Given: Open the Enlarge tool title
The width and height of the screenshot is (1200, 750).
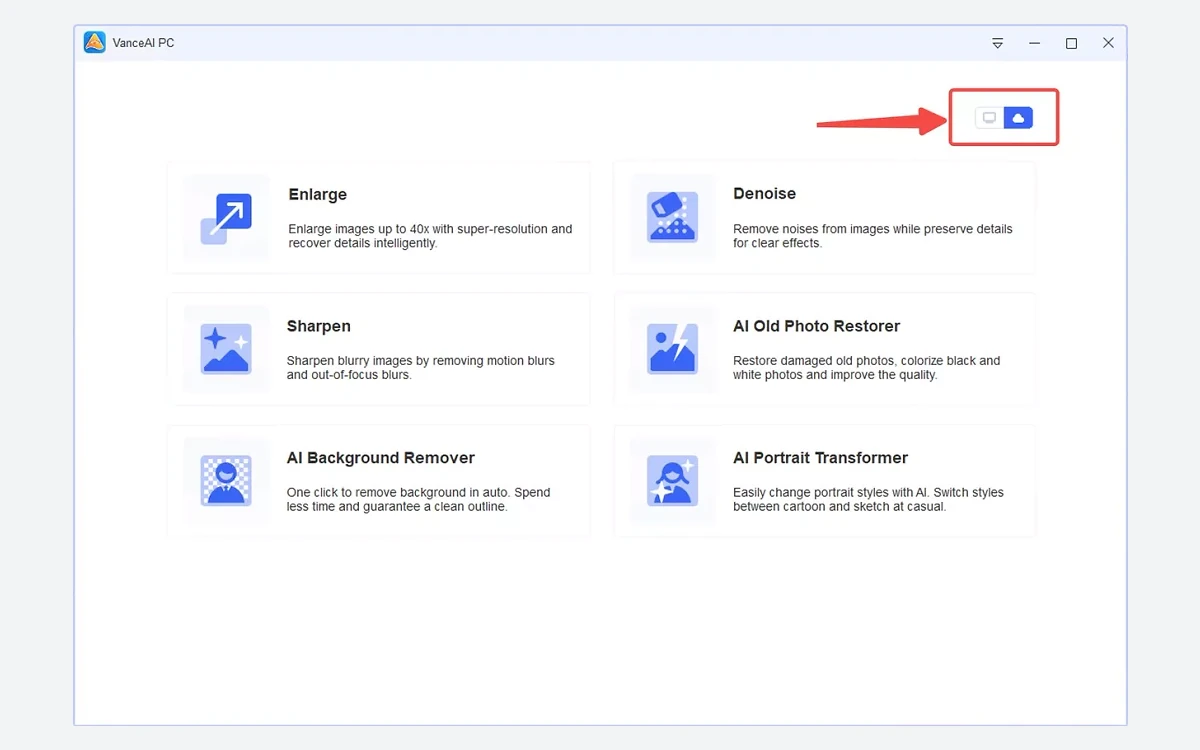Looking at the screenshot, I should click(318, 195).
